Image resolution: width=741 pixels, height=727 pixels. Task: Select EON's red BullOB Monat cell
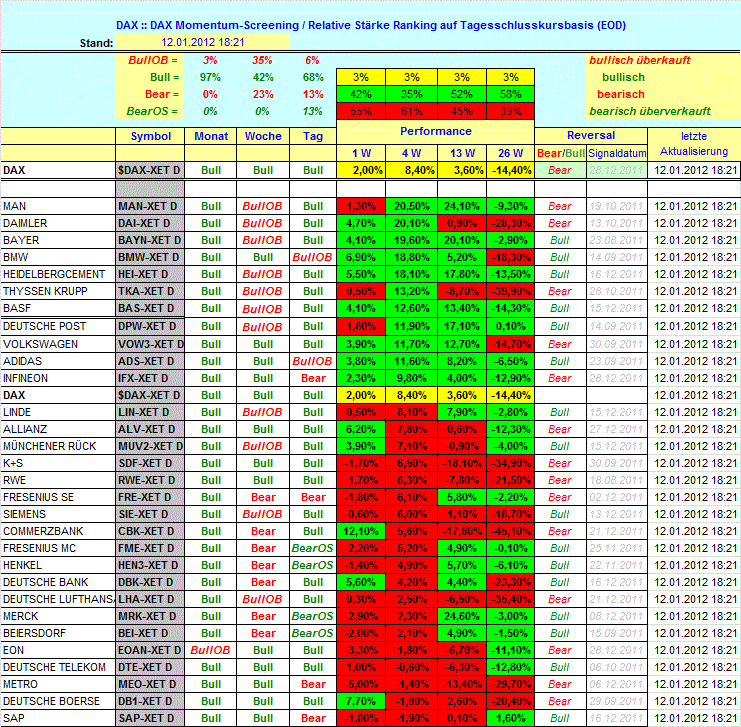(210, 650)
